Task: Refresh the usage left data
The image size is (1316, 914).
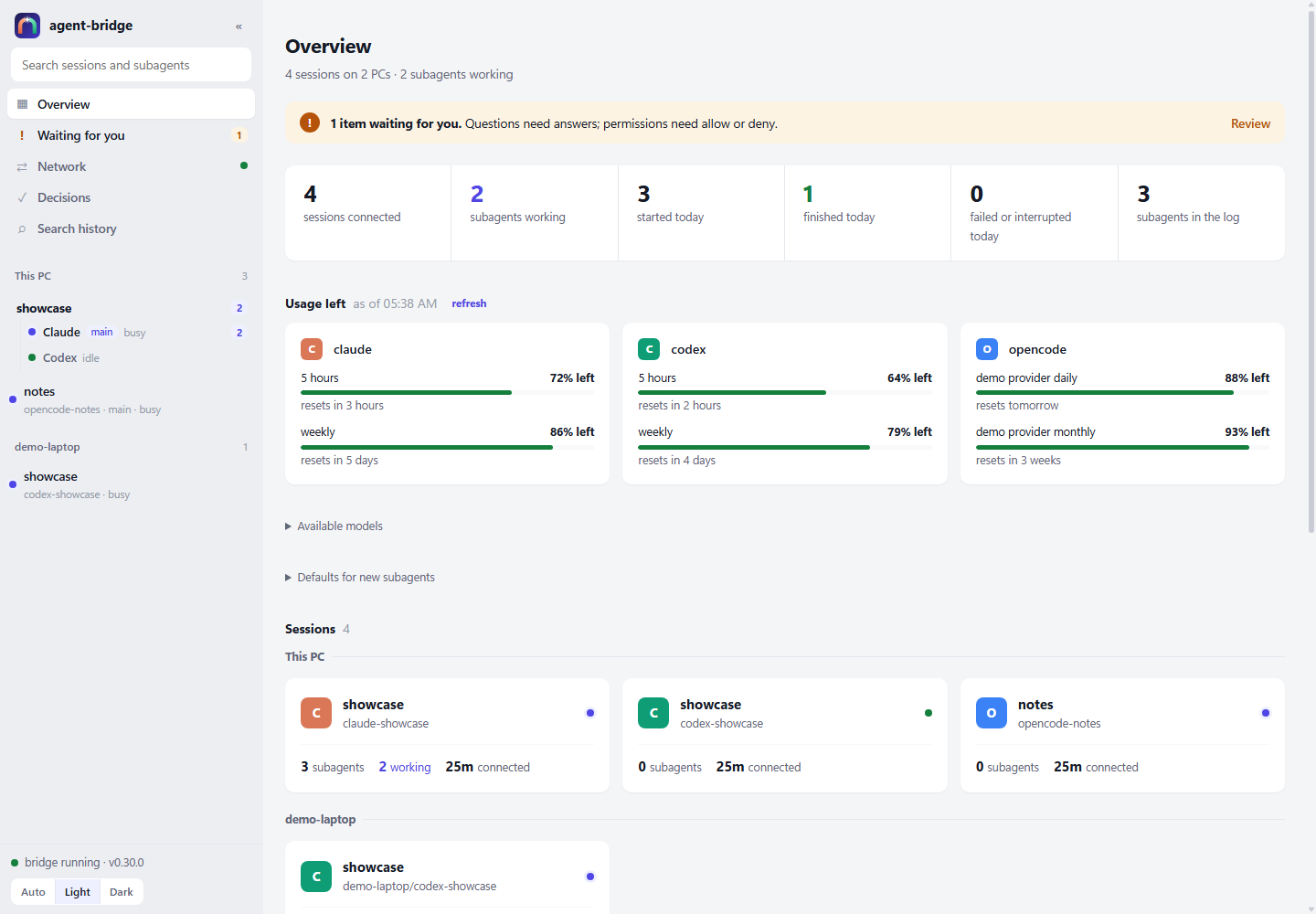Action: [469, 303]
